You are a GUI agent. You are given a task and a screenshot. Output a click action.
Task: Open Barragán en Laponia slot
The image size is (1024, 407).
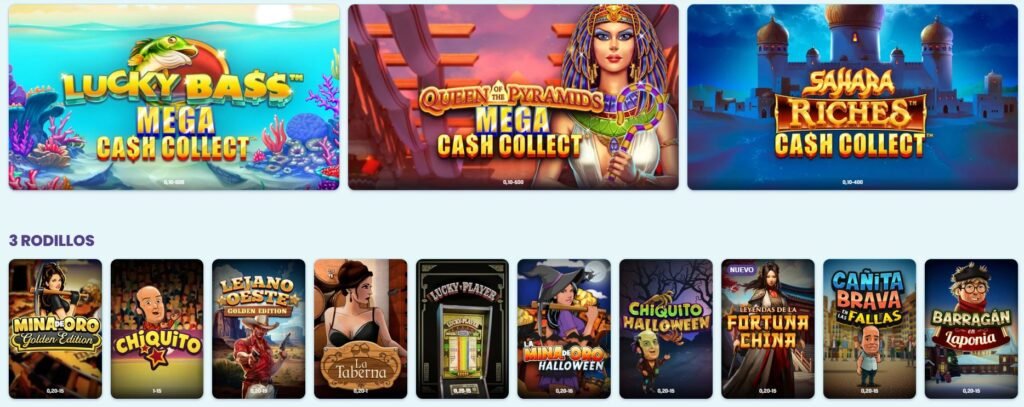click(x=971, y=329)
